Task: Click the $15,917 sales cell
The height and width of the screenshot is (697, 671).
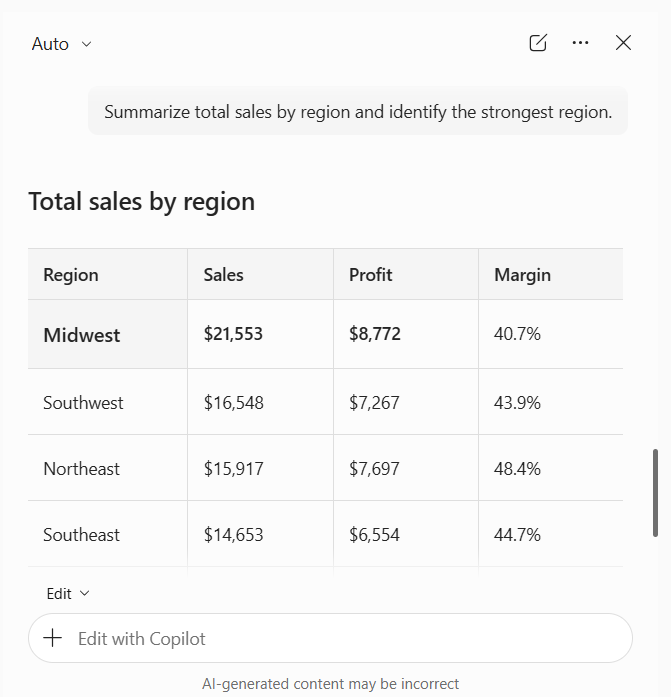Action: tap(260, 468)
